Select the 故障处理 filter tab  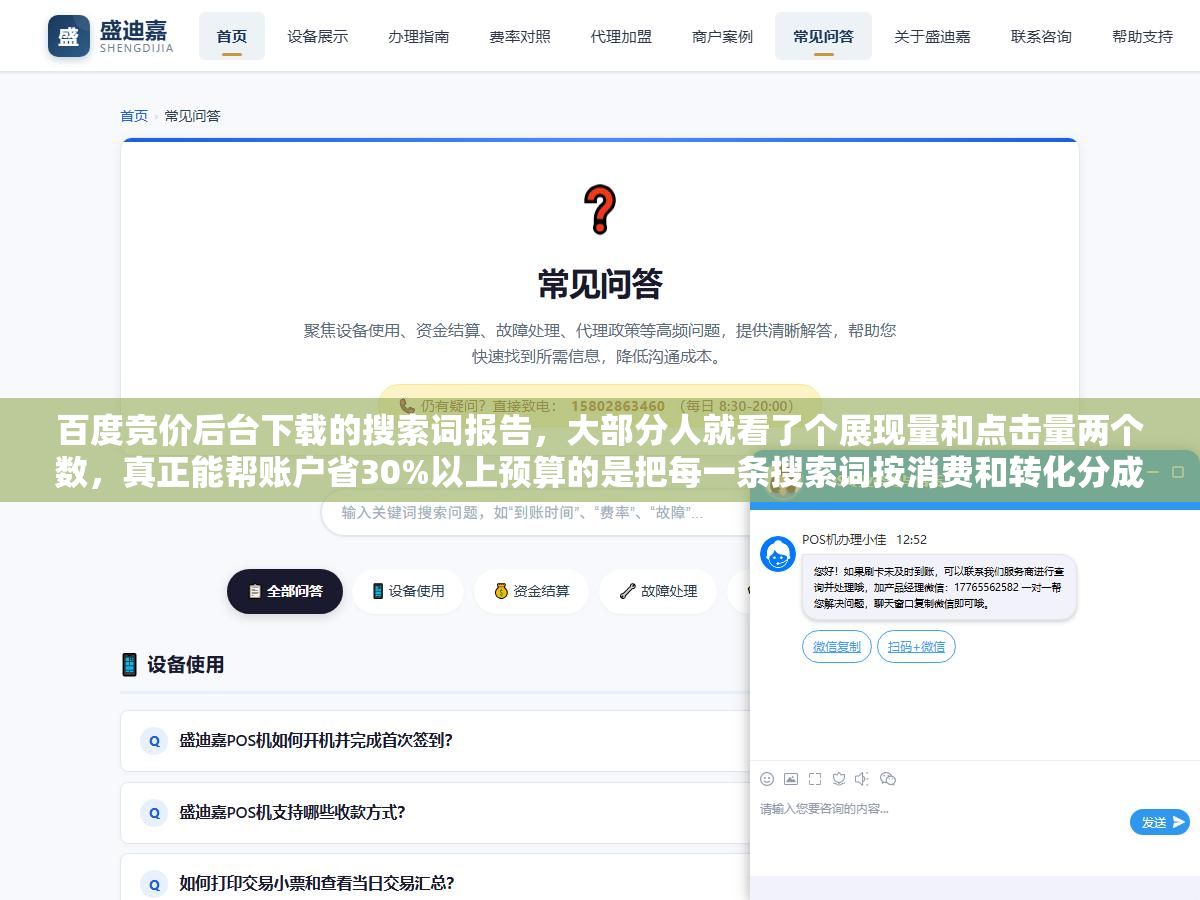tap(658, 591)
